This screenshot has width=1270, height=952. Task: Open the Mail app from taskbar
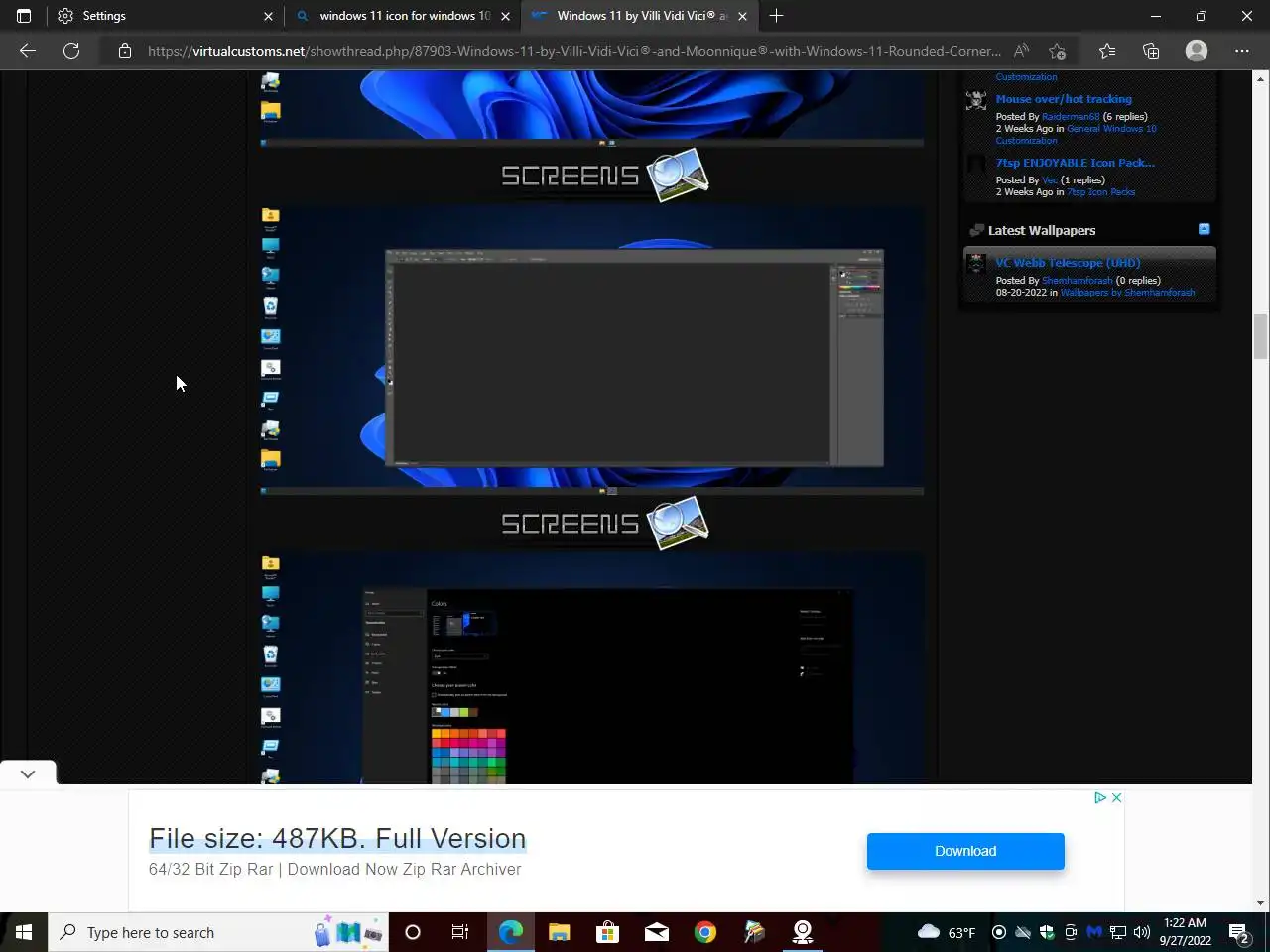point(656,932)
